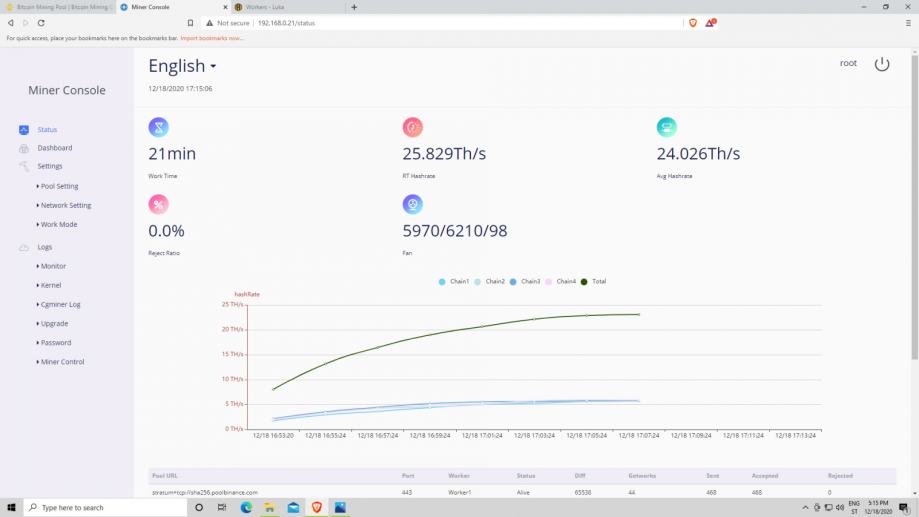Click the Reject Ratio percent icon
Viewport: 919px width, 517px height.
[158, 204]
